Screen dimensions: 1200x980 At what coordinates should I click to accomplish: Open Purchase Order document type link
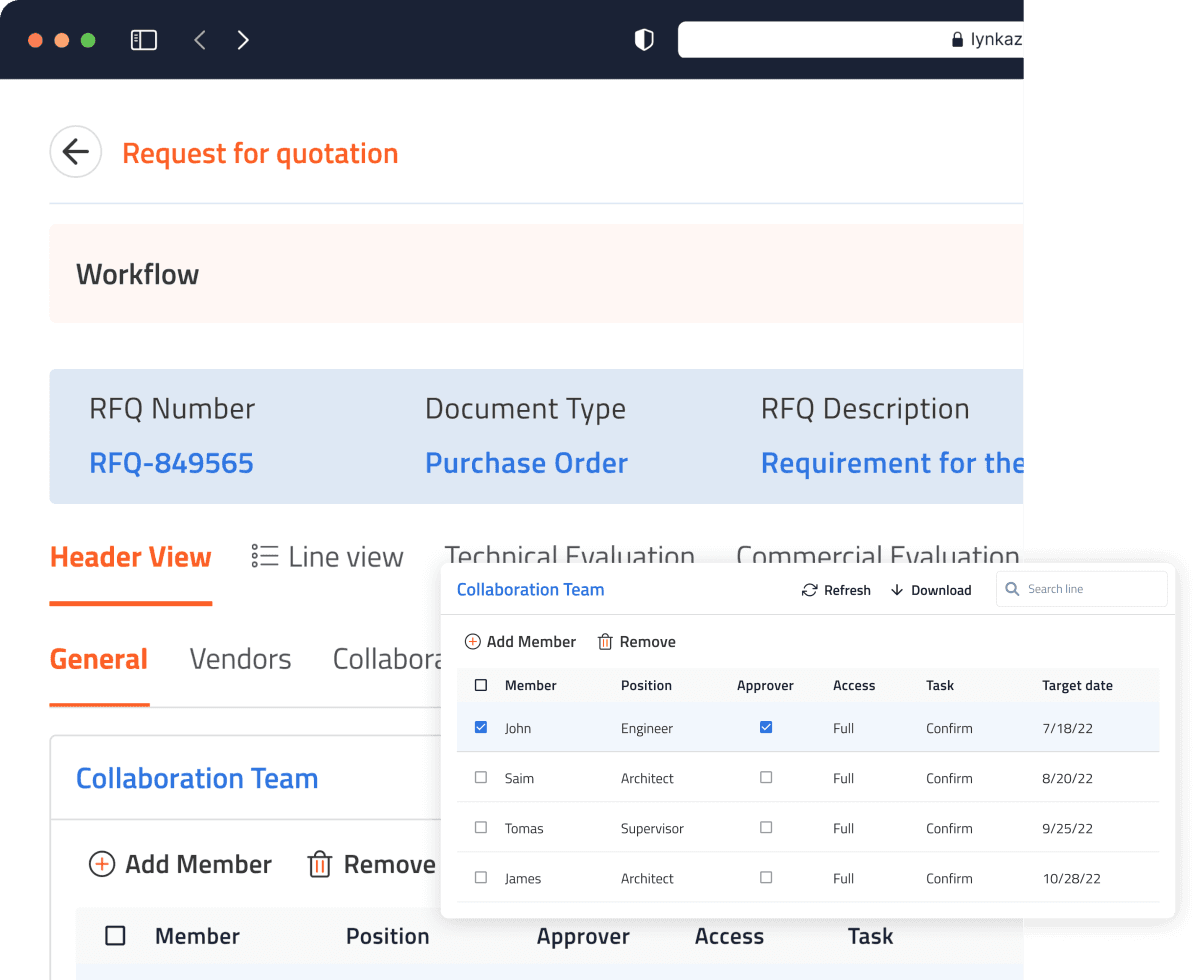click(x=527, y=463)
